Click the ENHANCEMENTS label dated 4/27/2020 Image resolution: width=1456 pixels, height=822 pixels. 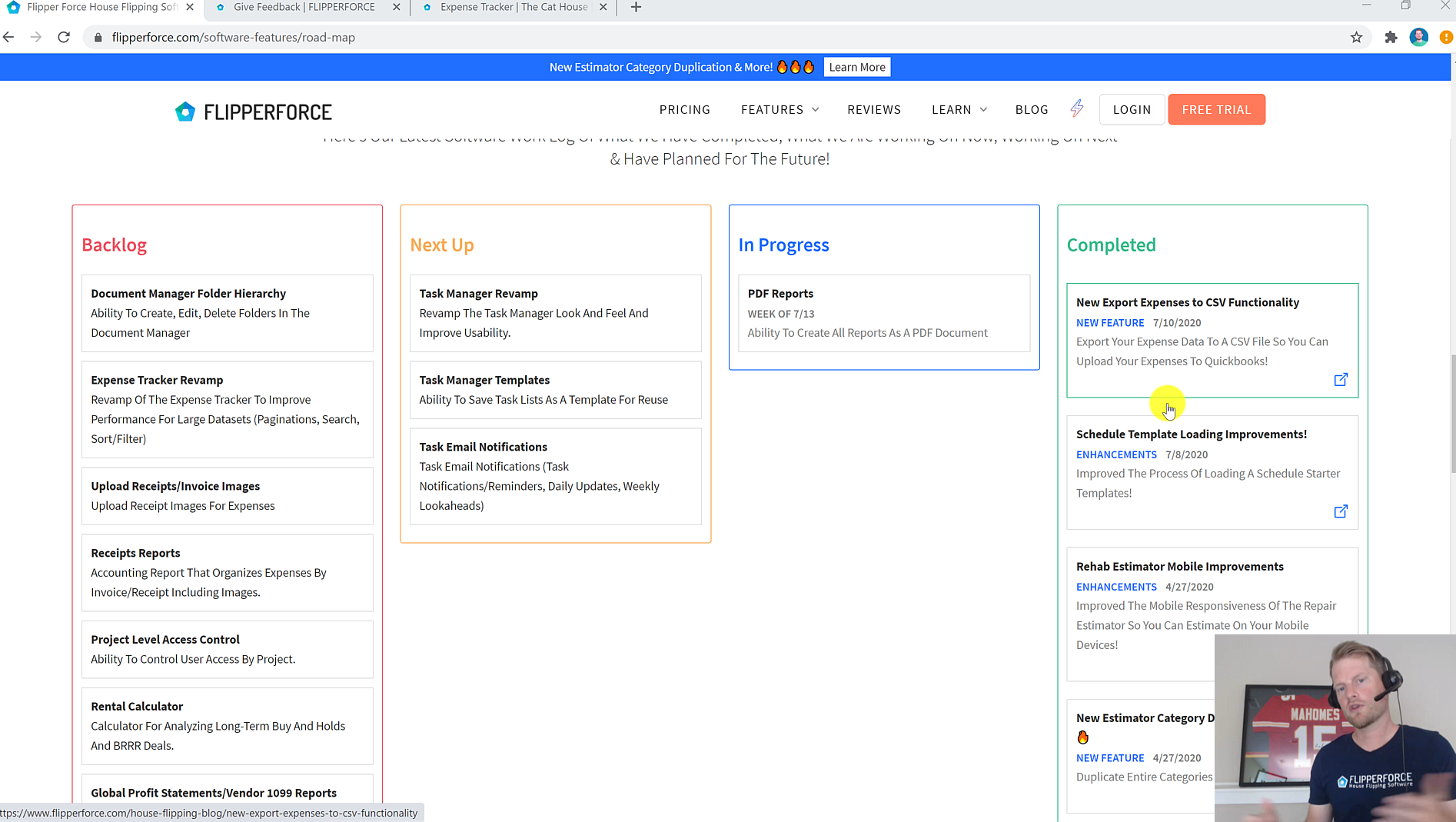point(1116,587)
